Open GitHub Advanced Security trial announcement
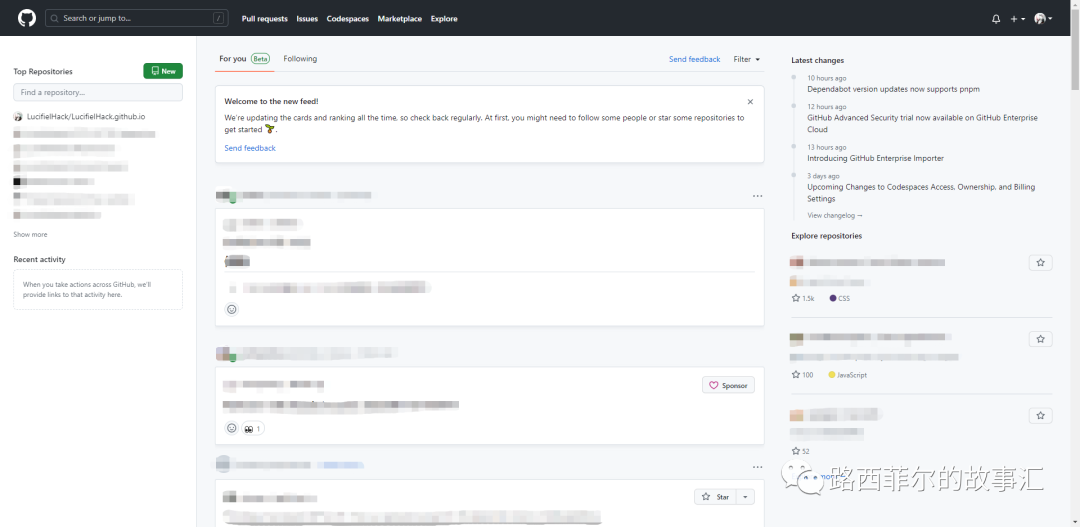Image resolution: width=1080 pixels, height=527 pixels. click(x=922, y=124)
